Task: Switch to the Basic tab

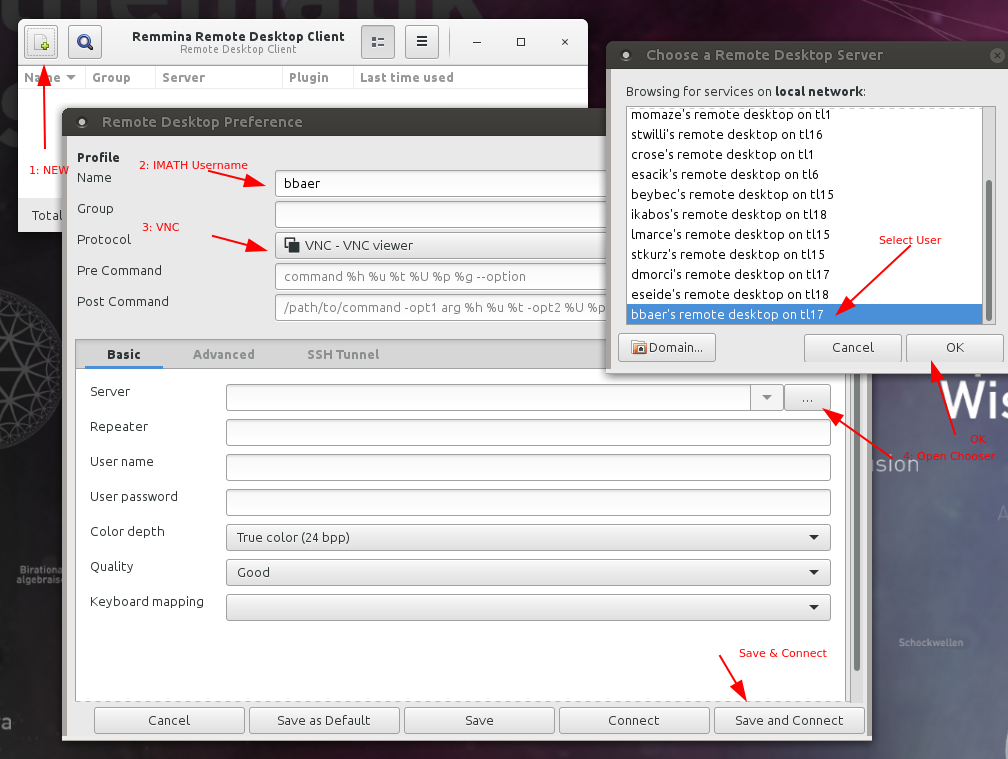Action: tap(124, 355)
